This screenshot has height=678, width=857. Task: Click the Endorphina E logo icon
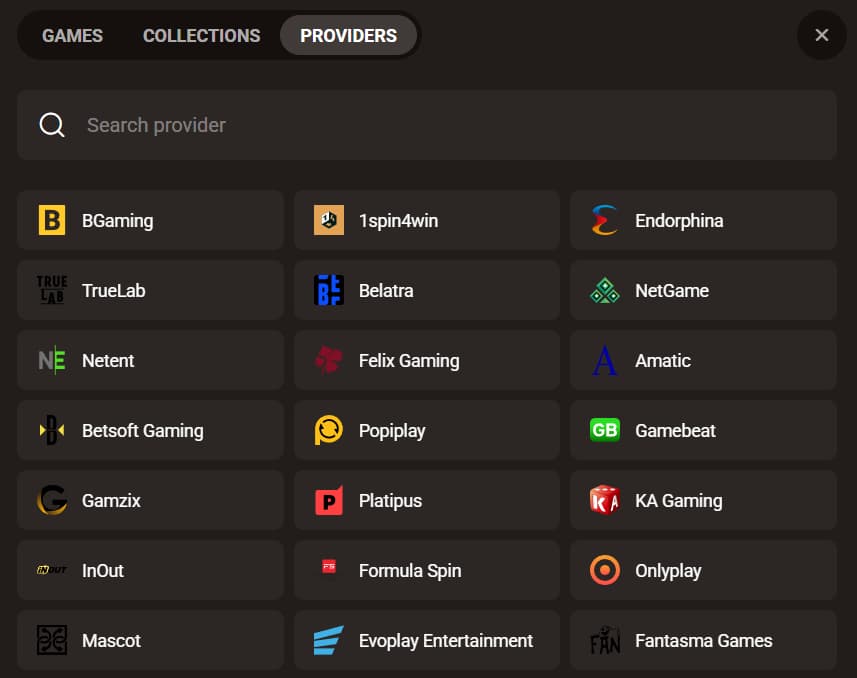pyautogui.click(x=604, y=220)
